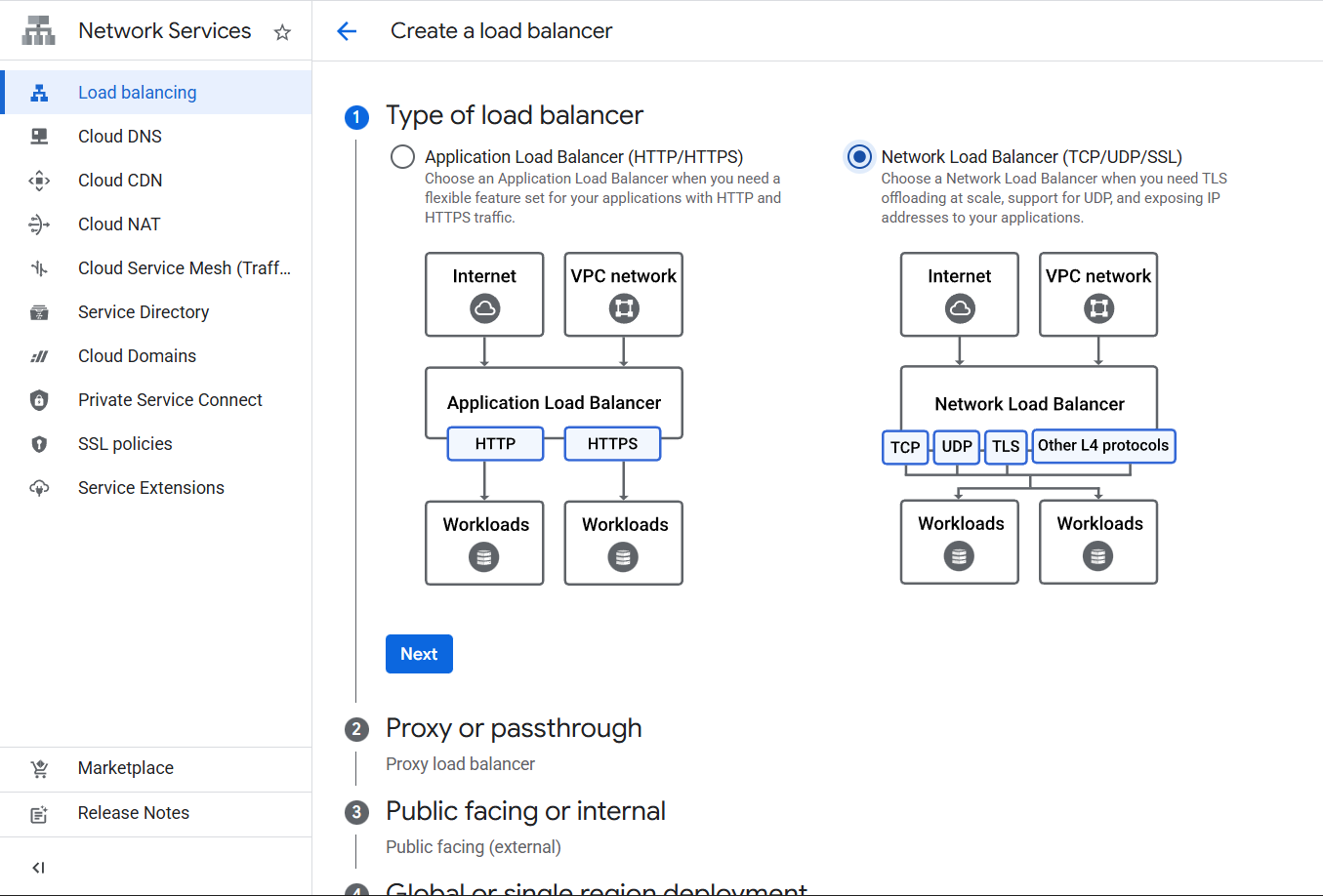
Task: Click the Service Directory icon
Action: (x=39, y=312)
